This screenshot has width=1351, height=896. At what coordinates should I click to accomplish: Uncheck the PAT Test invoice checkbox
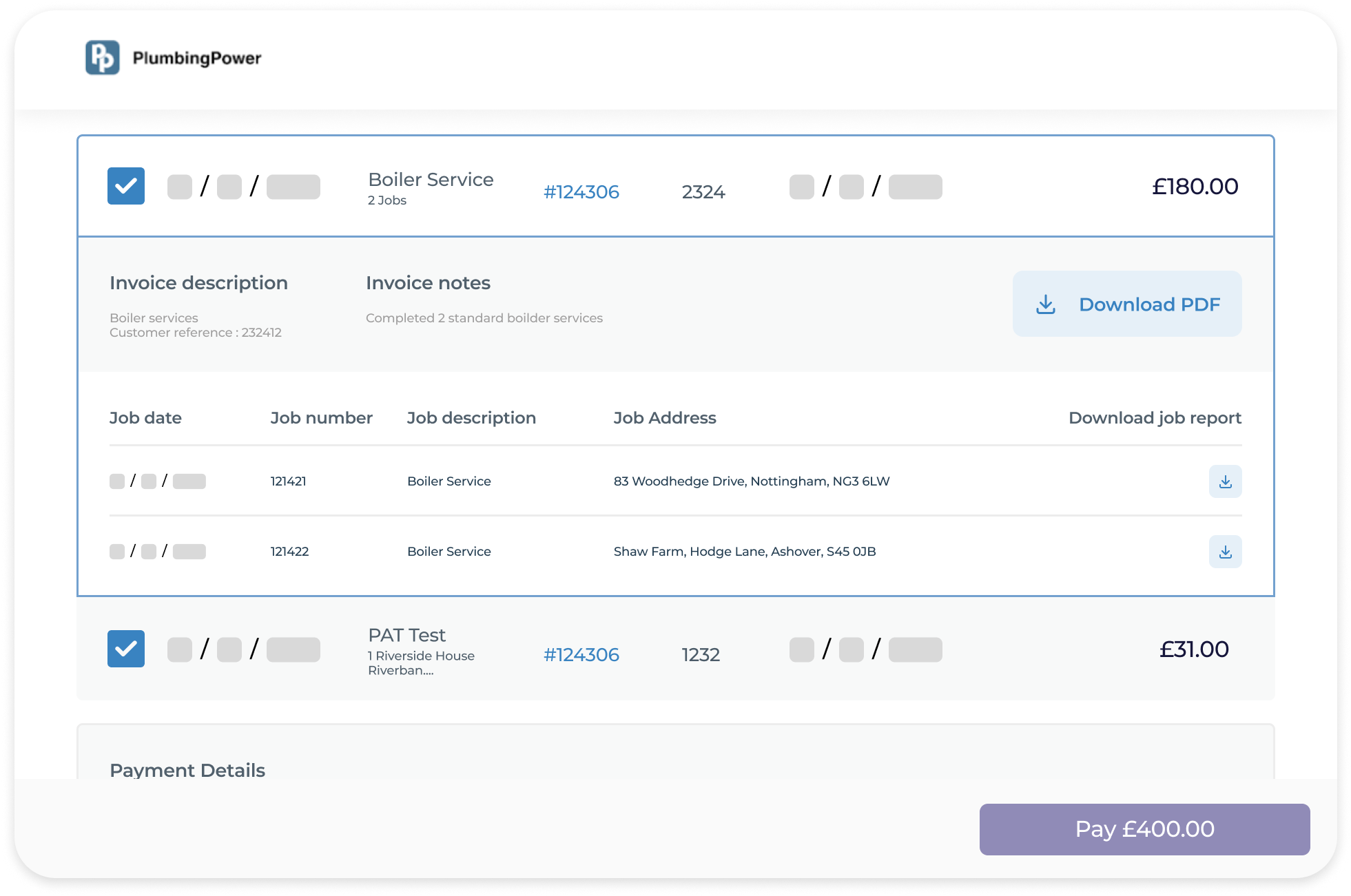[126, 649]
